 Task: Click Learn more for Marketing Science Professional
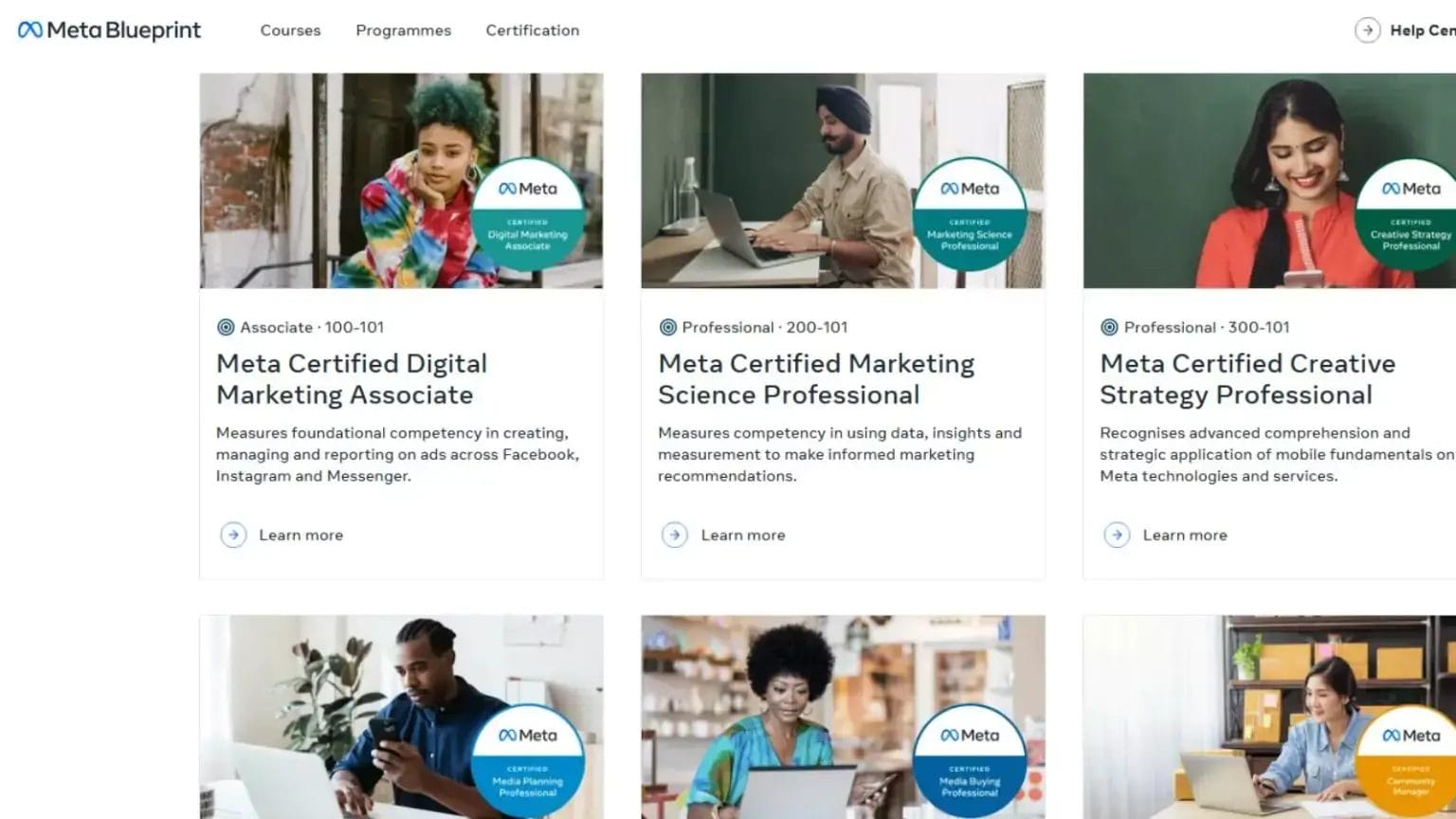click(742, 535)
